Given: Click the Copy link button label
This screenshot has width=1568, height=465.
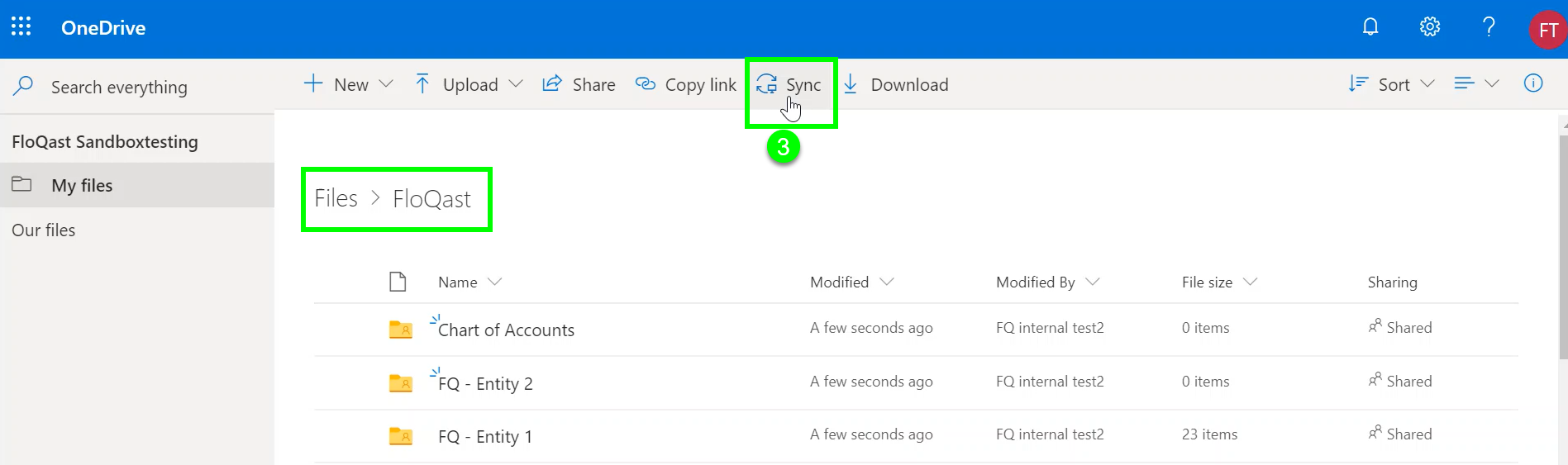Looking at the screenshot, I should [x=700, y=84].
